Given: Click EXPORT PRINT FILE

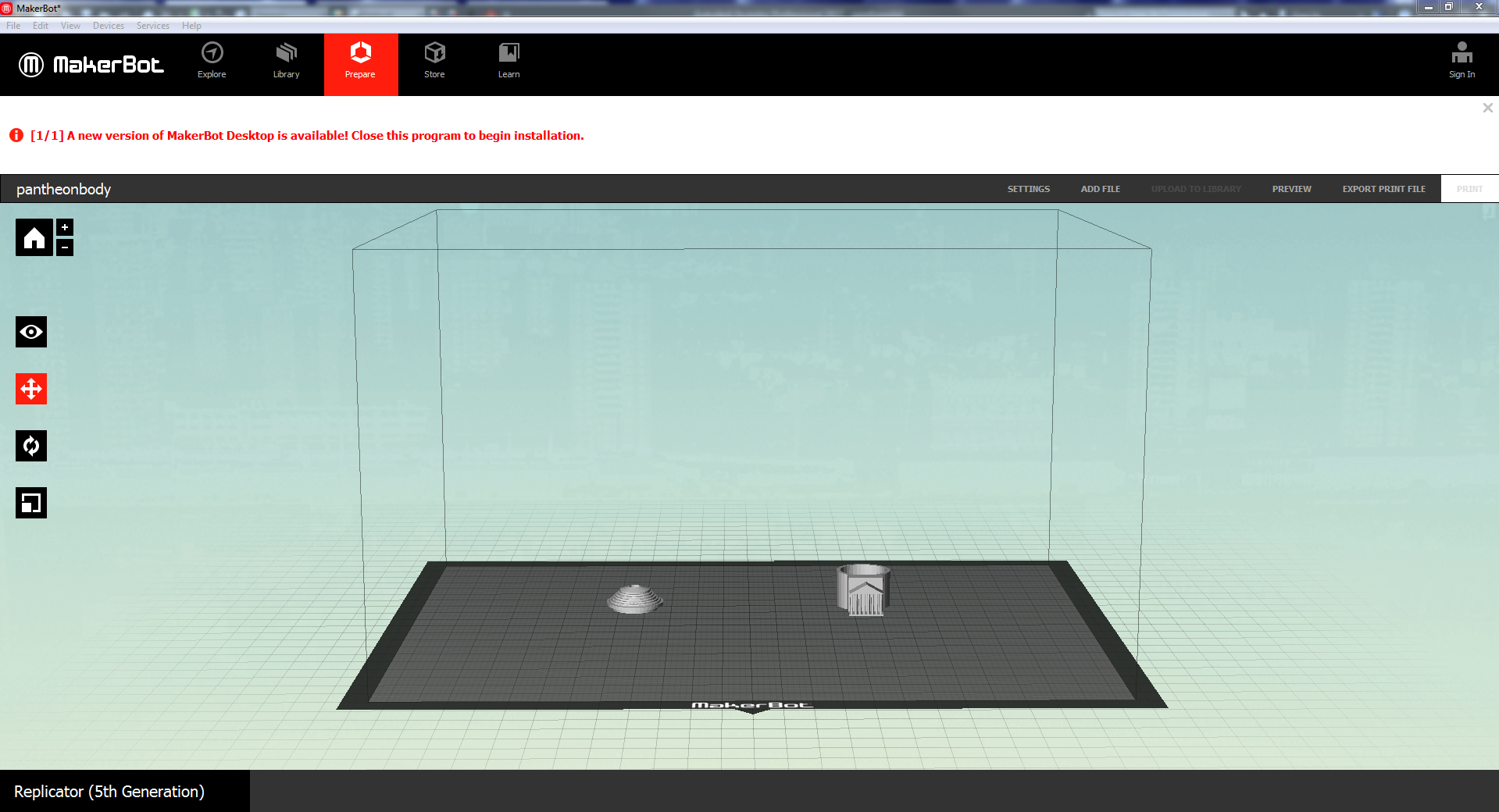Looking at the screenshot, I should (1383, 189).
